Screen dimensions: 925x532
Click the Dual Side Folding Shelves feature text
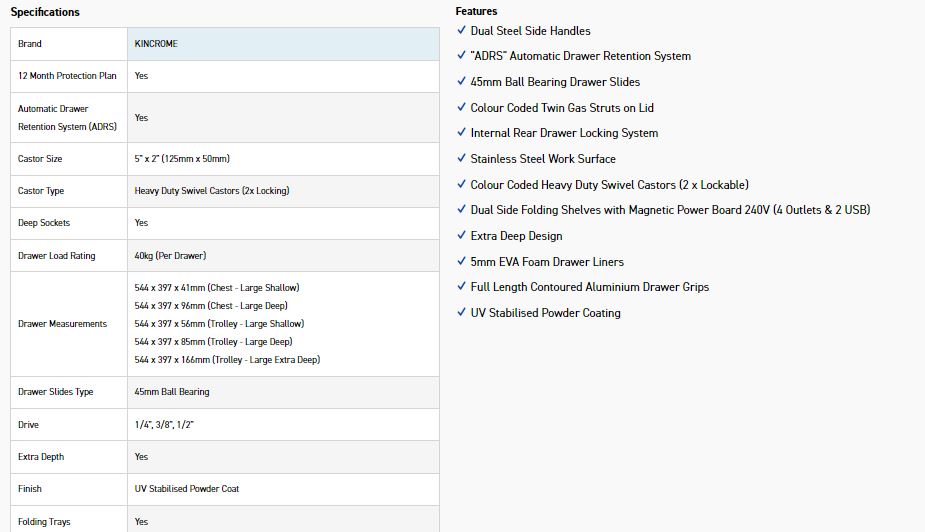670,210
